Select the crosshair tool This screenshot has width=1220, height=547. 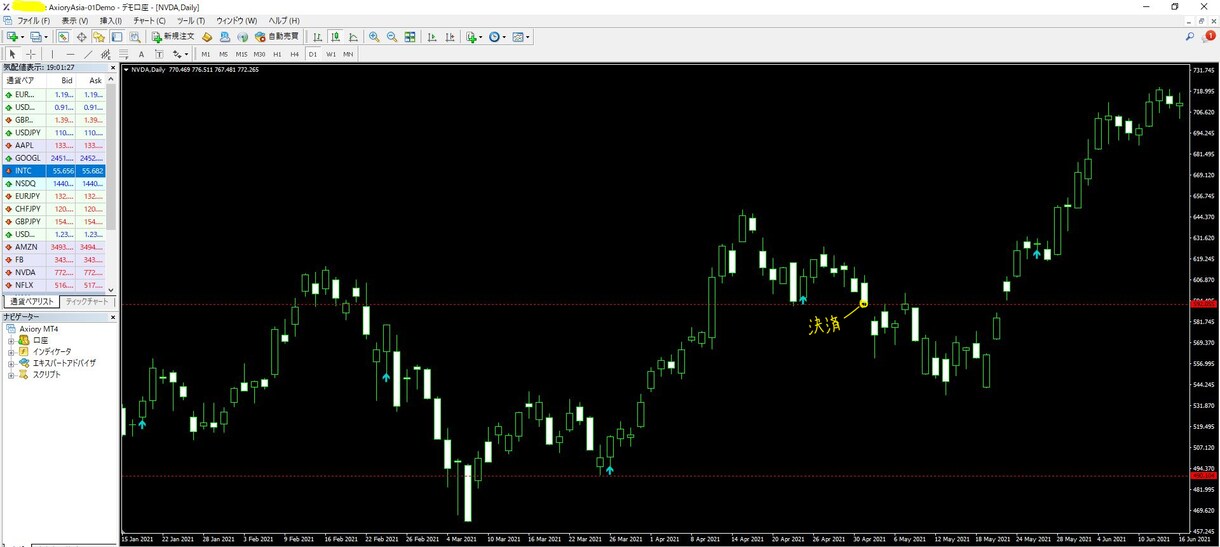click(x=31, y=54)
